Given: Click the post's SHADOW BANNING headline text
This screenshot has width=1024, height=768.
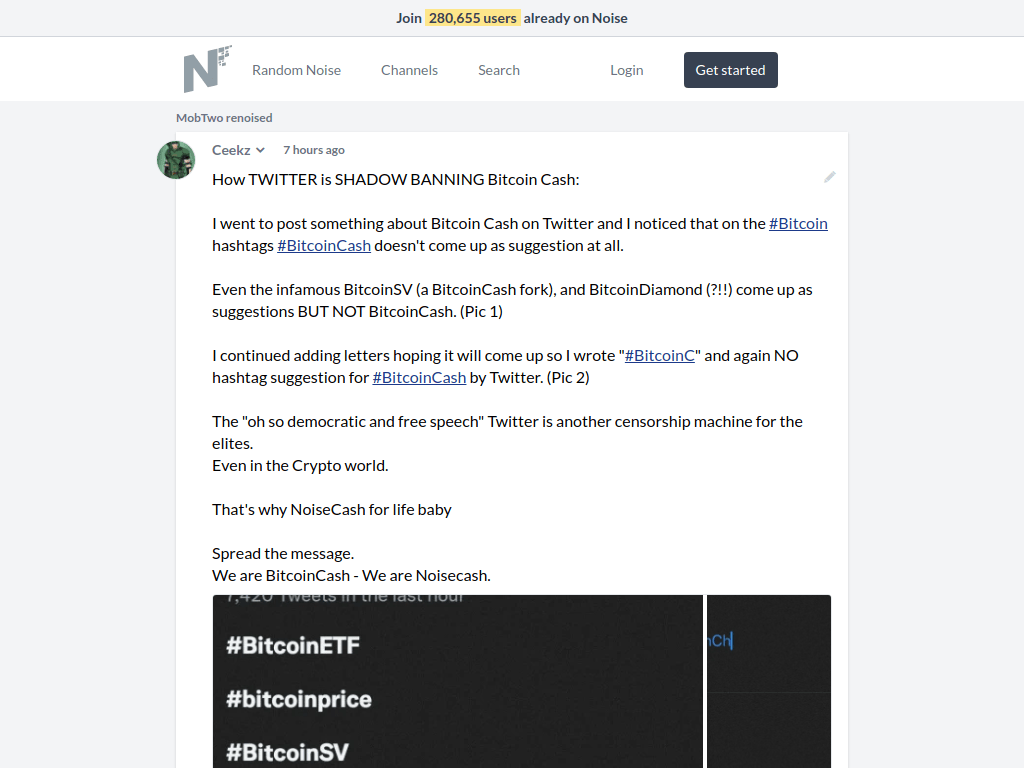Looking at the screenshot, I should click(x=396, y=179).
